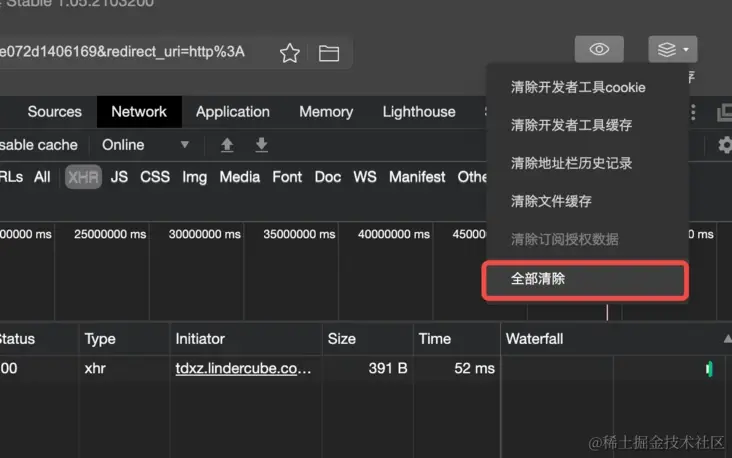Switch to the Lighthouse tab

[419, 112]
